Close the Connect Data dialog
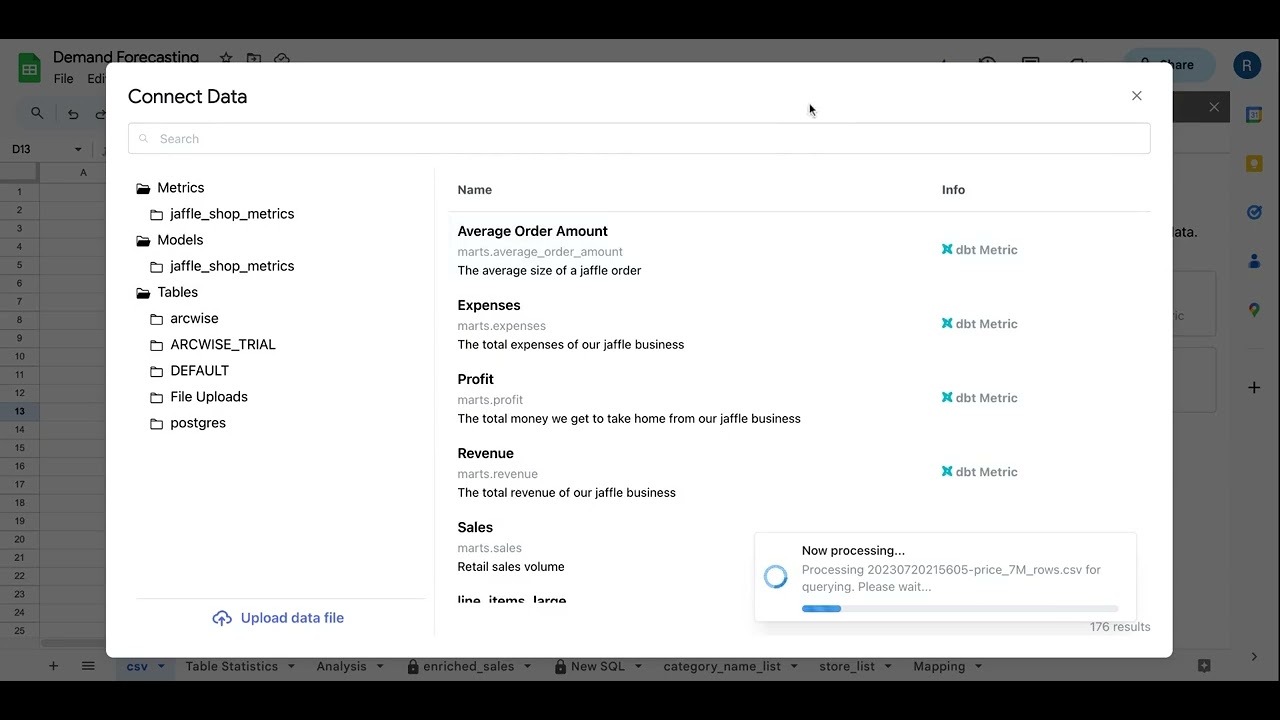Image resolution: width=1280 pixels, height=720 pixels. coord(1136,96)
